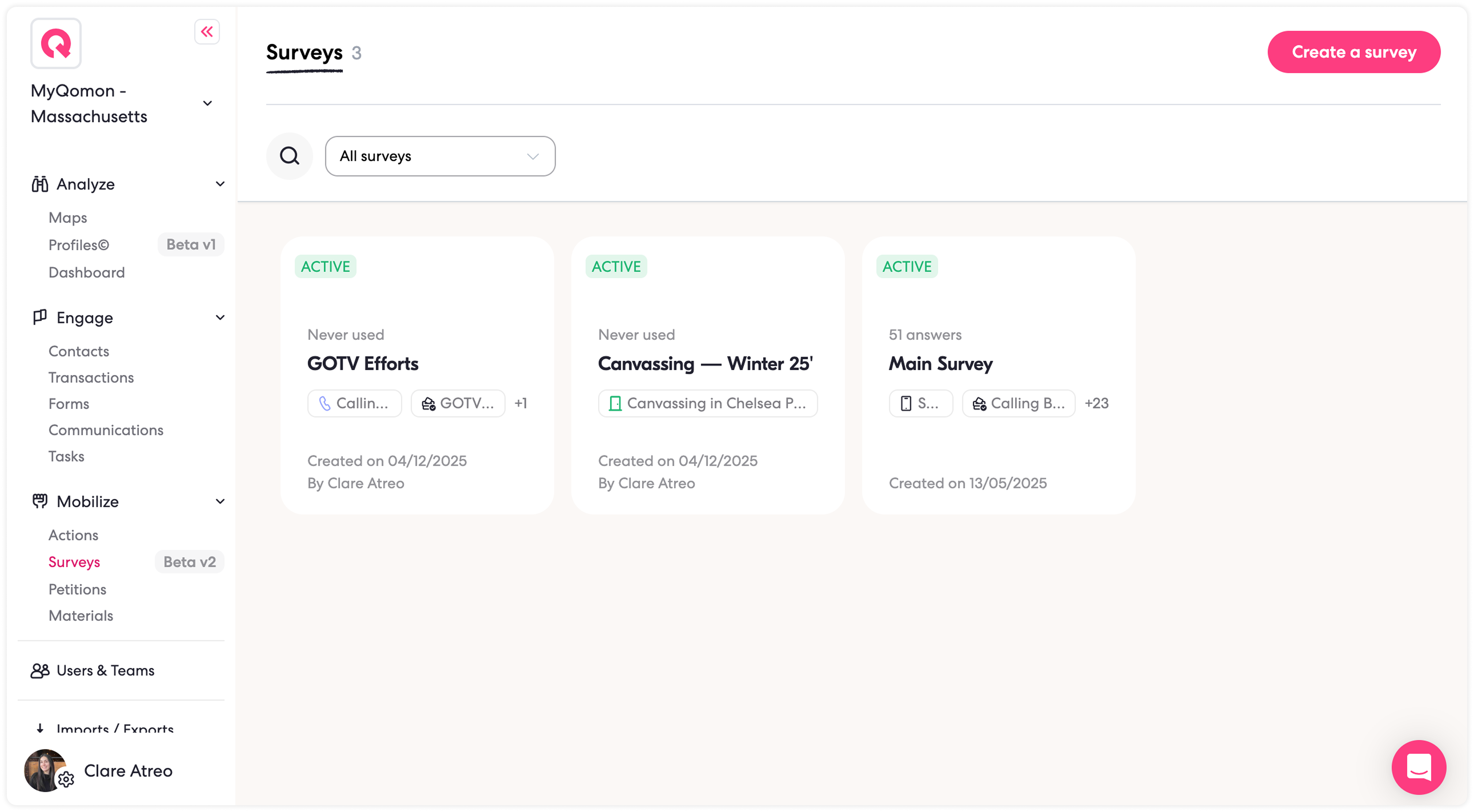Expand the MyQomon - Massachusetts workspace switcher
Image resolution: width=1474 pixels, height=812 pixels.
[207, 104]
